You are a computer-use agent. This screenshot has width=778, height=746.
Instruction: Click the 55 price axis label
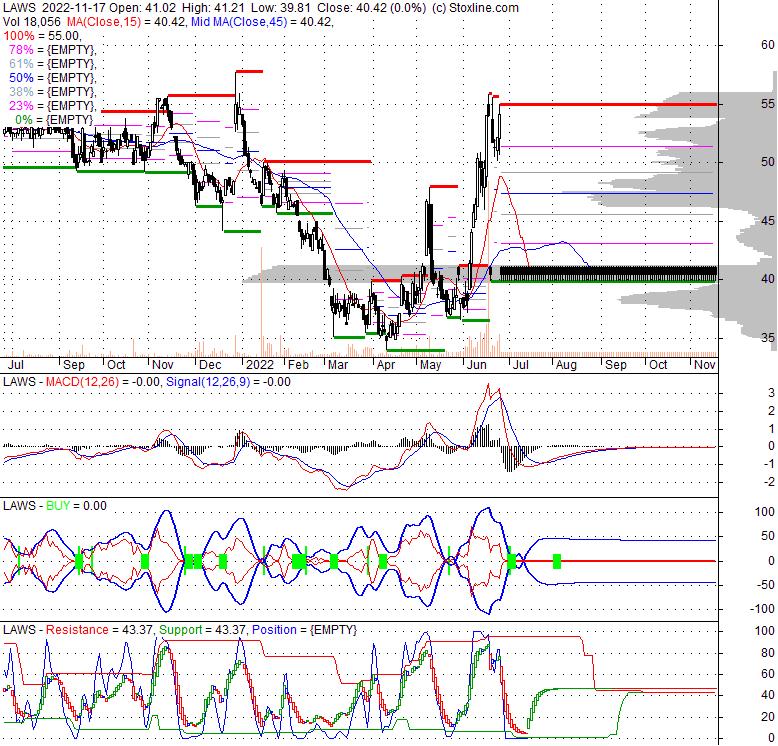tap(768, 104)
